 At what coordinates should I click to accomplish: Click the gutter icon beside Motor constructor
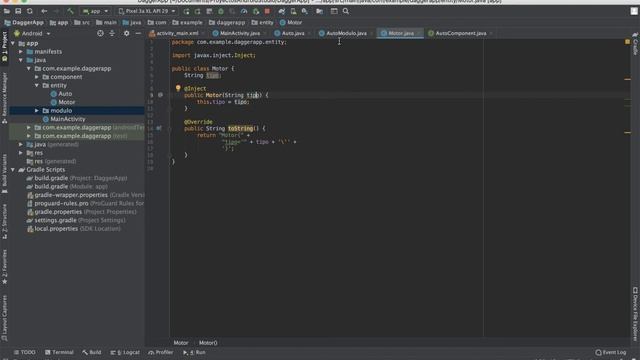coord(160,95)
